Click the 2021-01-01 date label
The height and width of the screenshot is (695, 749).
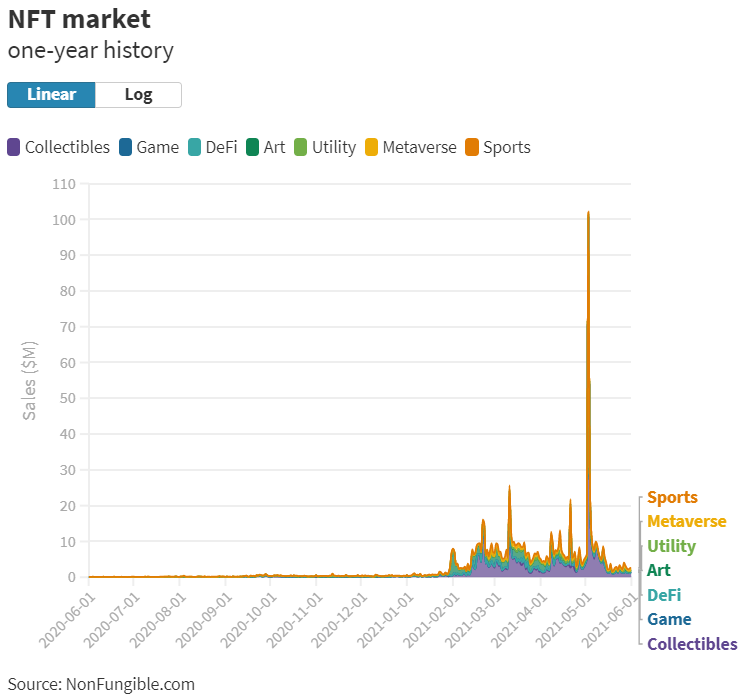[x=385, y=620]
